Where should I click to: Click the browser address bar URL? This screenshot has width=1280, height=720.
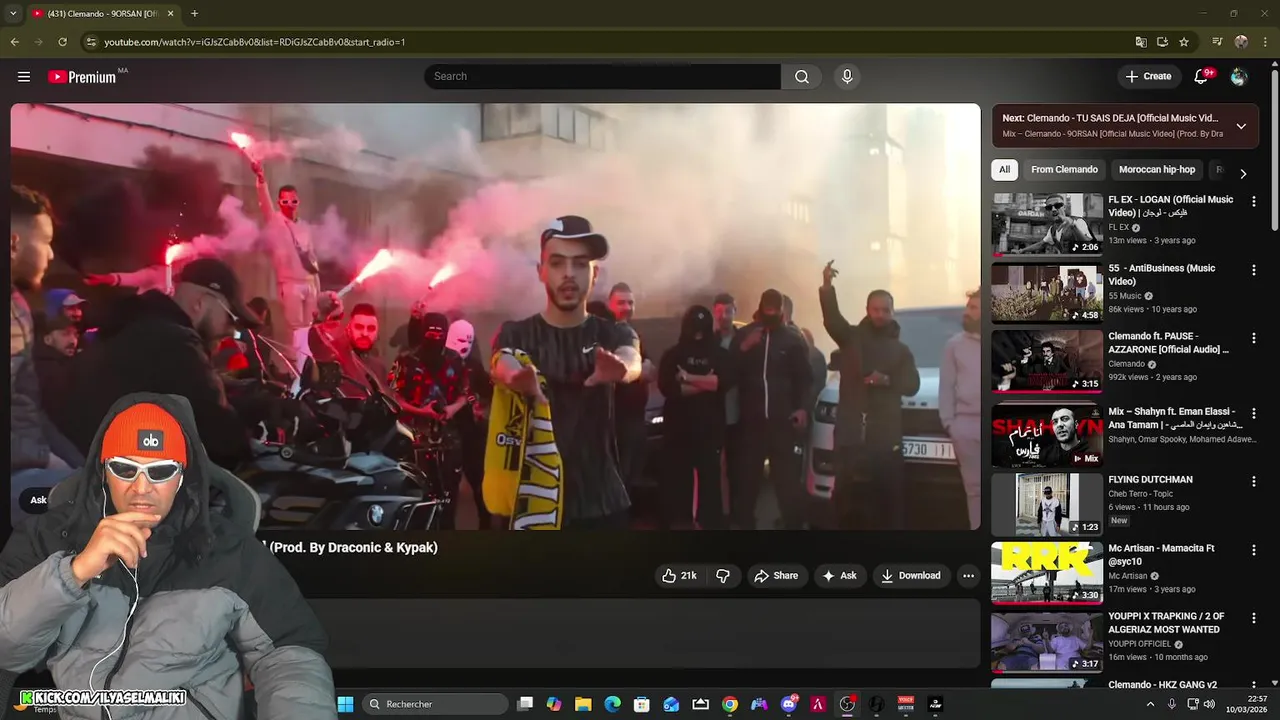click(254, 42)
